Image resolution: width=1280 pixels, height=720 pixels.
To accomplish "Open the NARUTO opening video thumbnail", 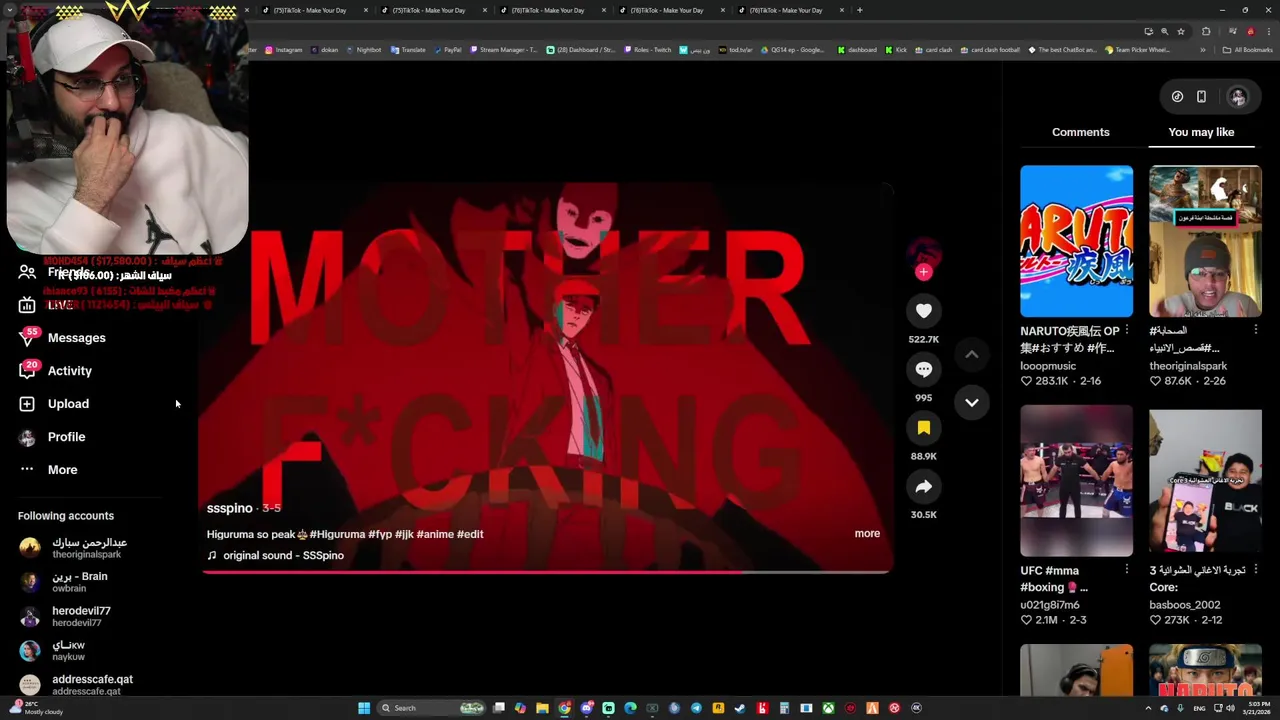I will [1076, 241].
